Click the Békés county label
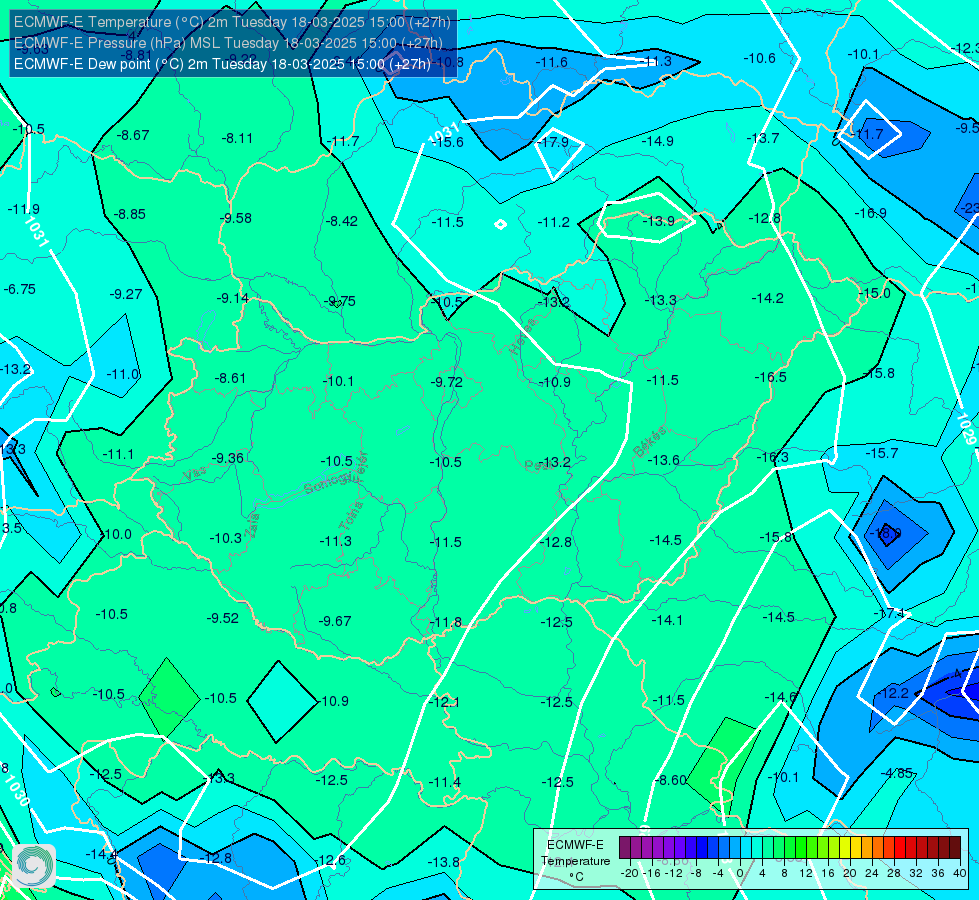 [x=650, y=442]
